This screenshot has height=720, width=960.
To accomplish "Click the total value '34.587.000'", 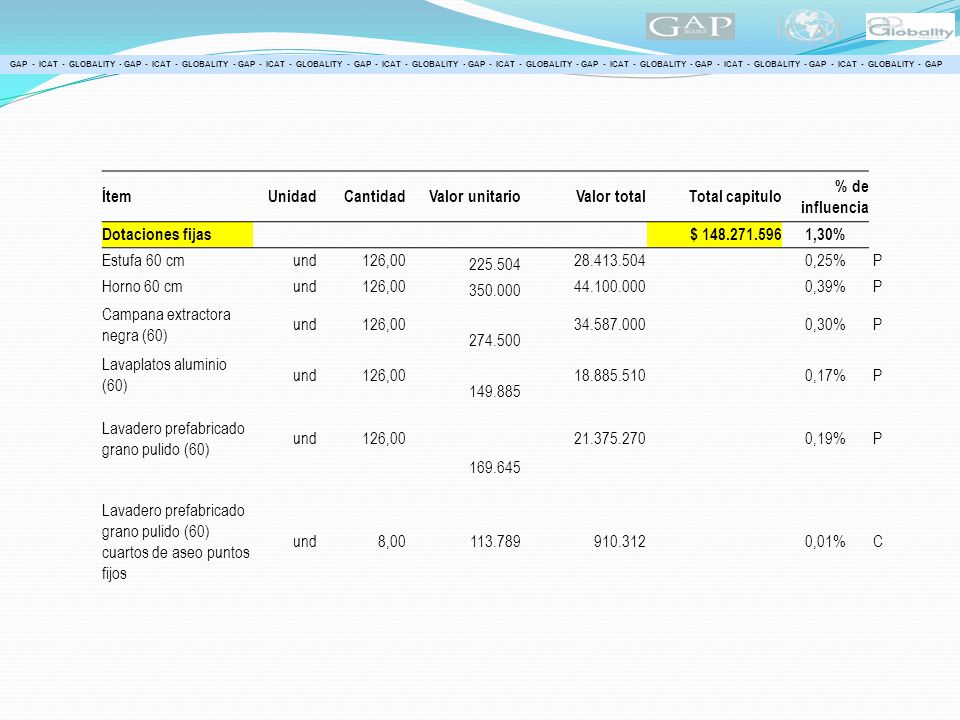I will [610, 324].
